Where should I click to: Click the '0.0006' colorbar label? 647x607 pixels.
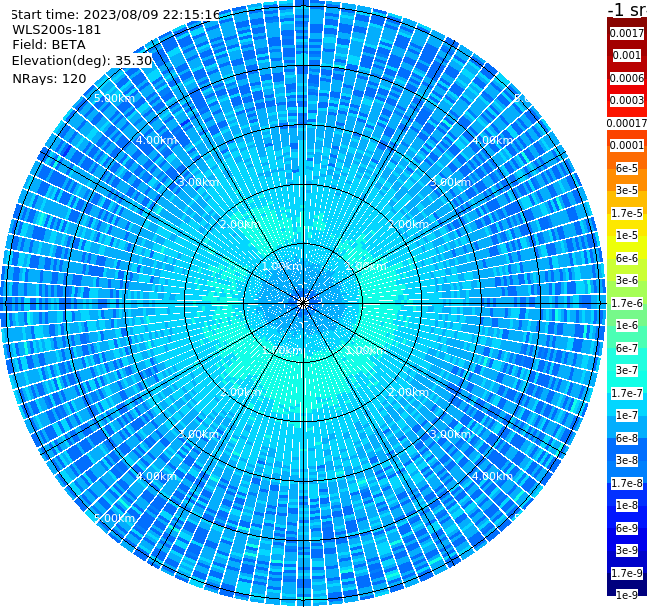tap(627, 78)
